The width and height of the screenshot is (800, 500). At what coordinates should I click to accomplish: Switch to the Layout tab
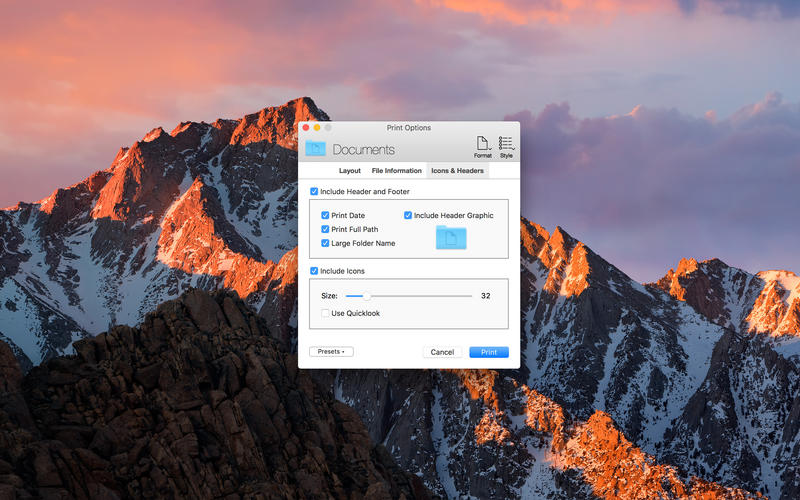349,170
